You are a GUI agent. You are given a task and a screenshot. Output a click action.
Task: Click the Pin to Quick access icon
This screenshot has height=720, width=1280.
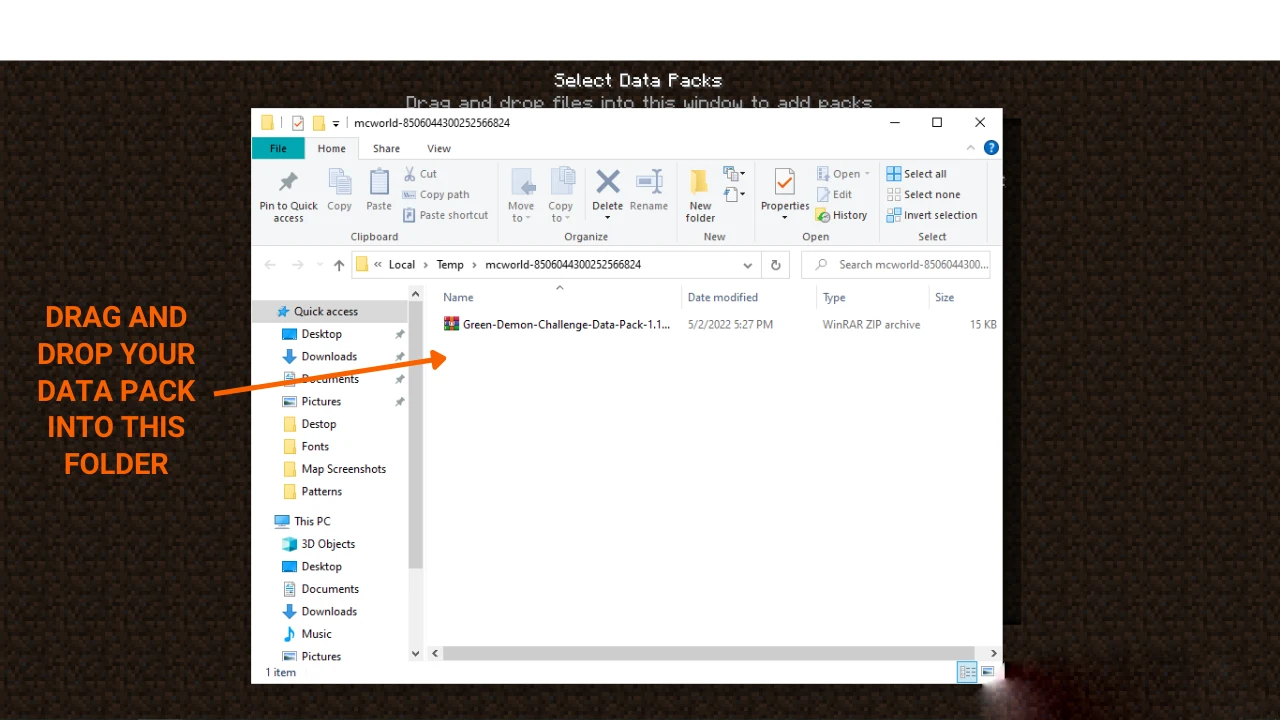(x=288, y=182)
